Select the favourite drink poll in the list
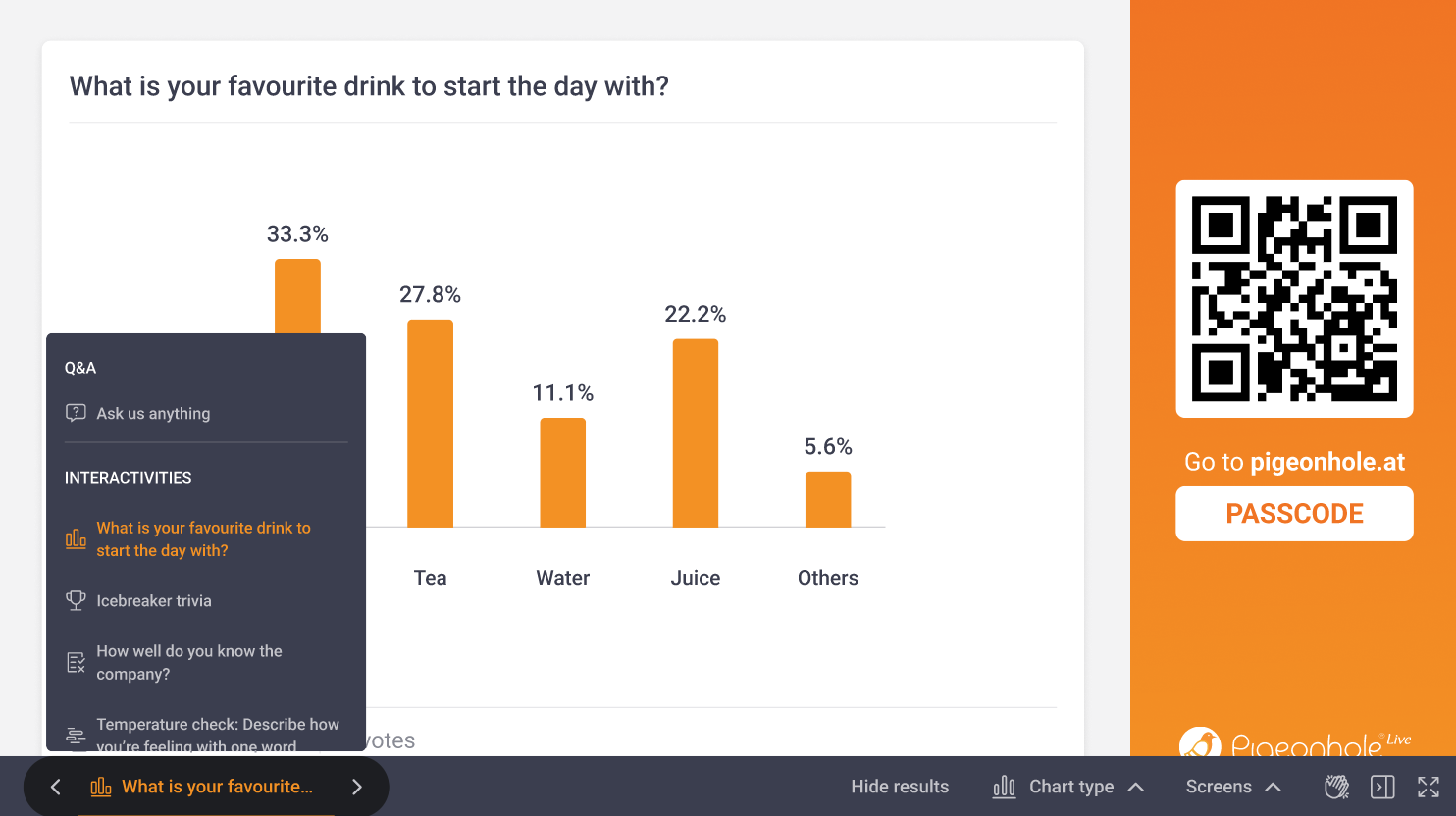 203,539
